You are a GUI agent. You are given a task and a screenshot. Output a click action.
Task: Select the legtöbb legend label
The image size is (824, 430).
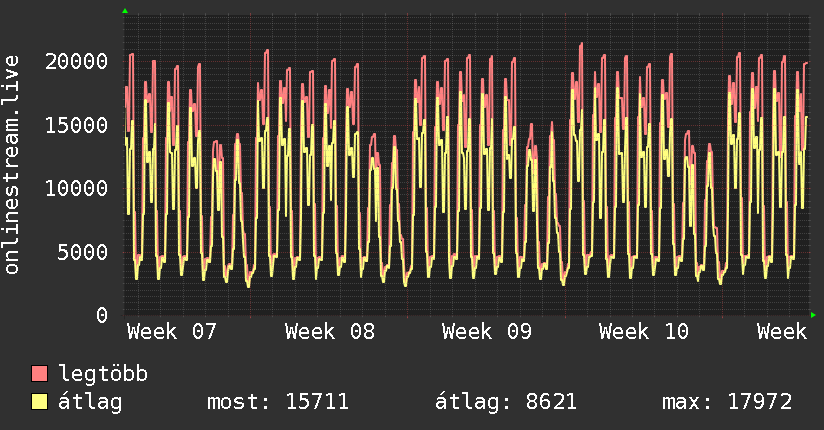[x=103, y=374]
